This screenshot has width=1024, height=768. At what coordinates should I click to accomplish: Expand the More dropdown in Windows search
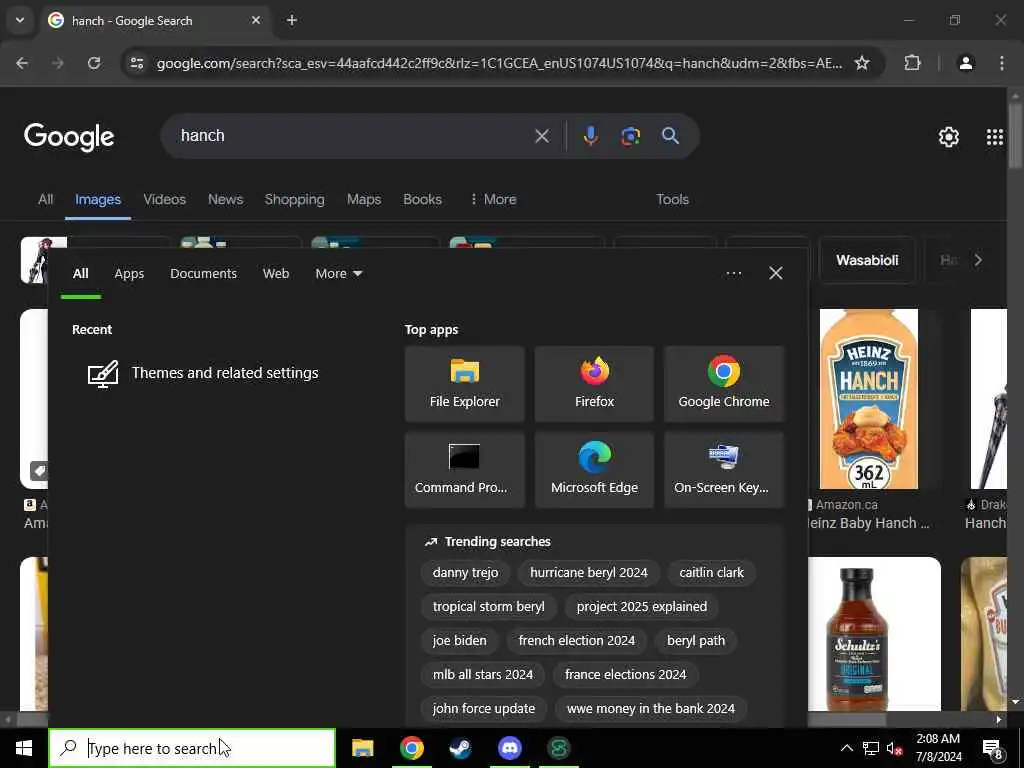[x=338, y=274]
